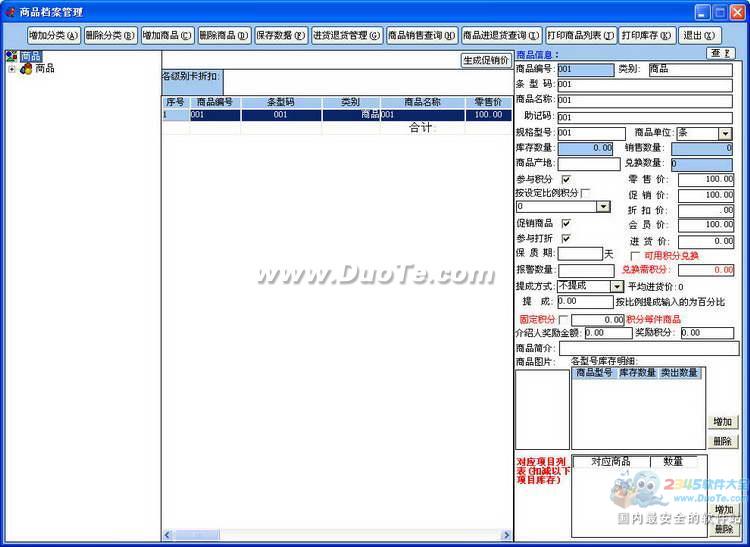750x547 pixels.
Task: Click 打印库存 (K) button
Action: (647, 35)
